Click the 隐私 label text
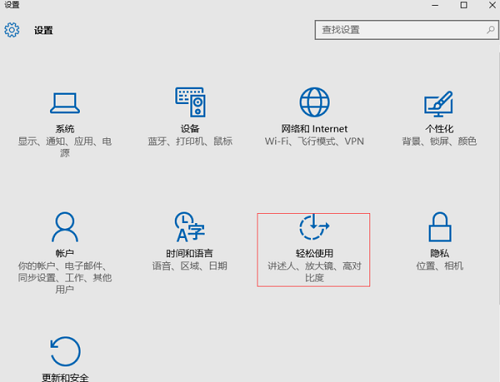The image size is (500, 382). [x=439, y=253]
